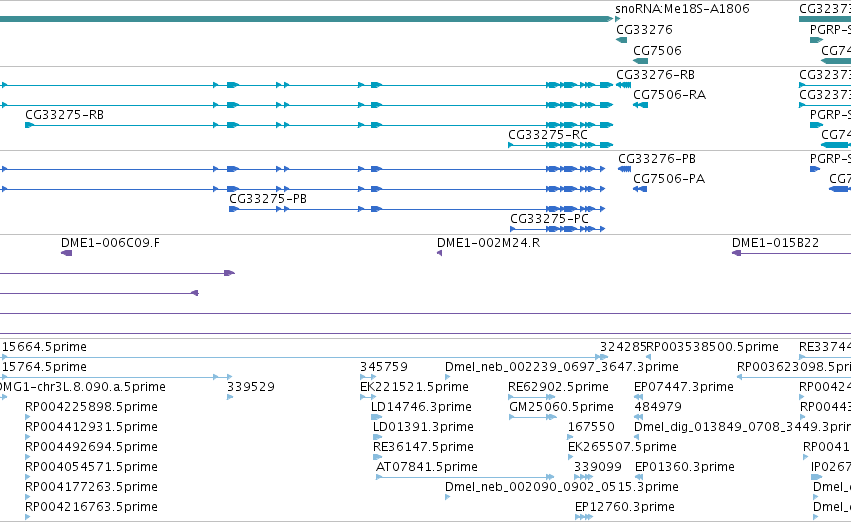Open the 324285 EST entry
The image size is (851, 522).
[x=623, y=347]
